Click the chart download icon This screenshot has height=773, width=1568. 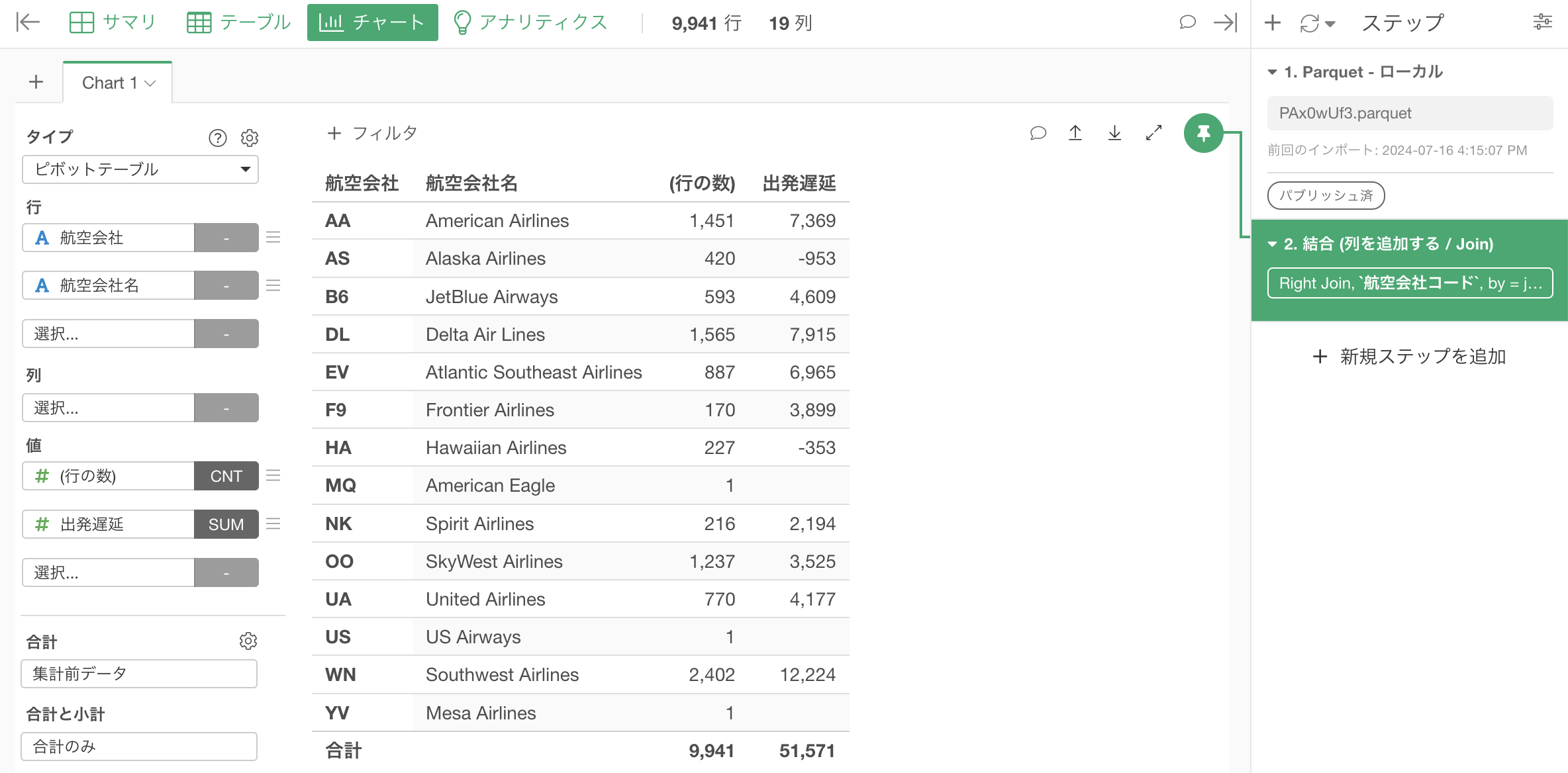tap(1114, 133)
